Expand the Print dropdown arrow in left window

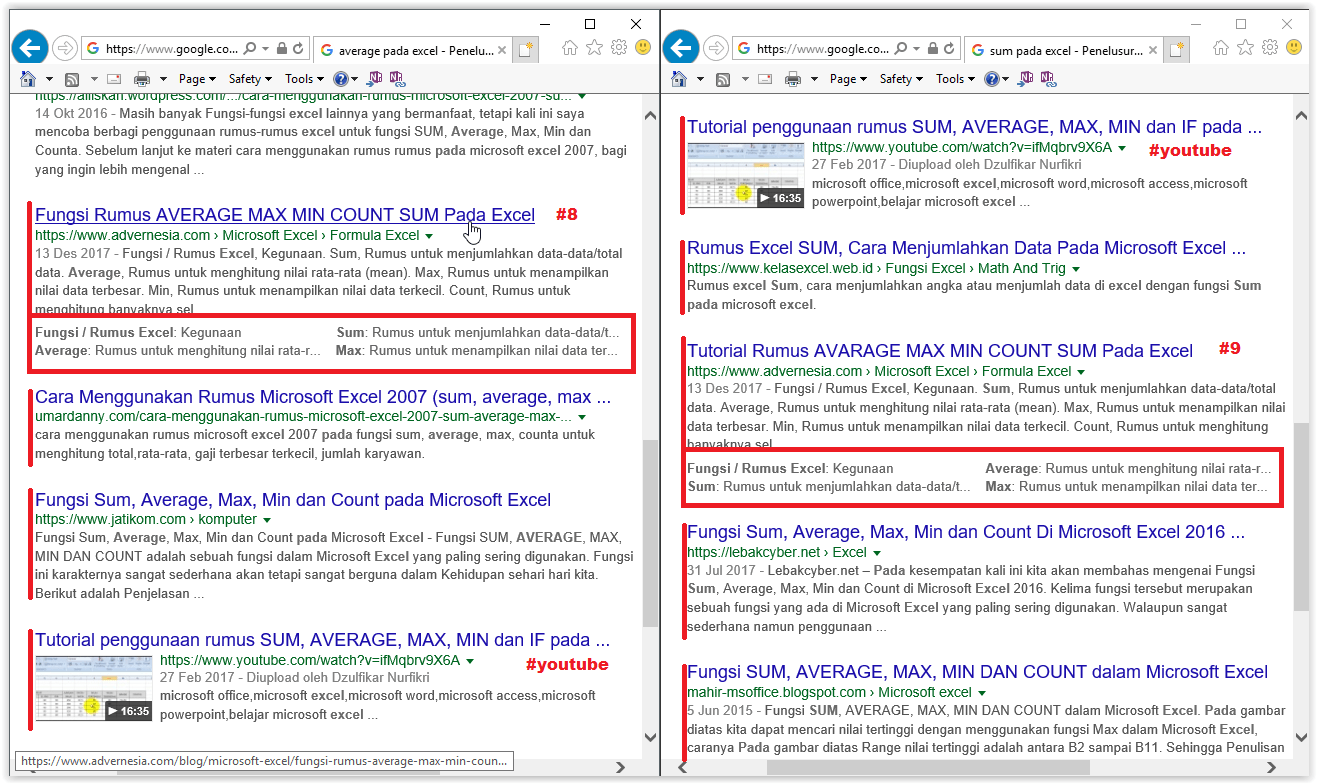coord(163,79)
